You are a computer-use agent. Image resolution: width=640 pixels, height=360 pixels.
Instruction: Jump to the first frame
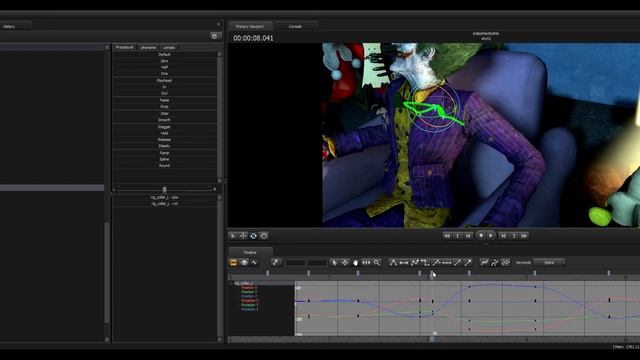point(447,236)
